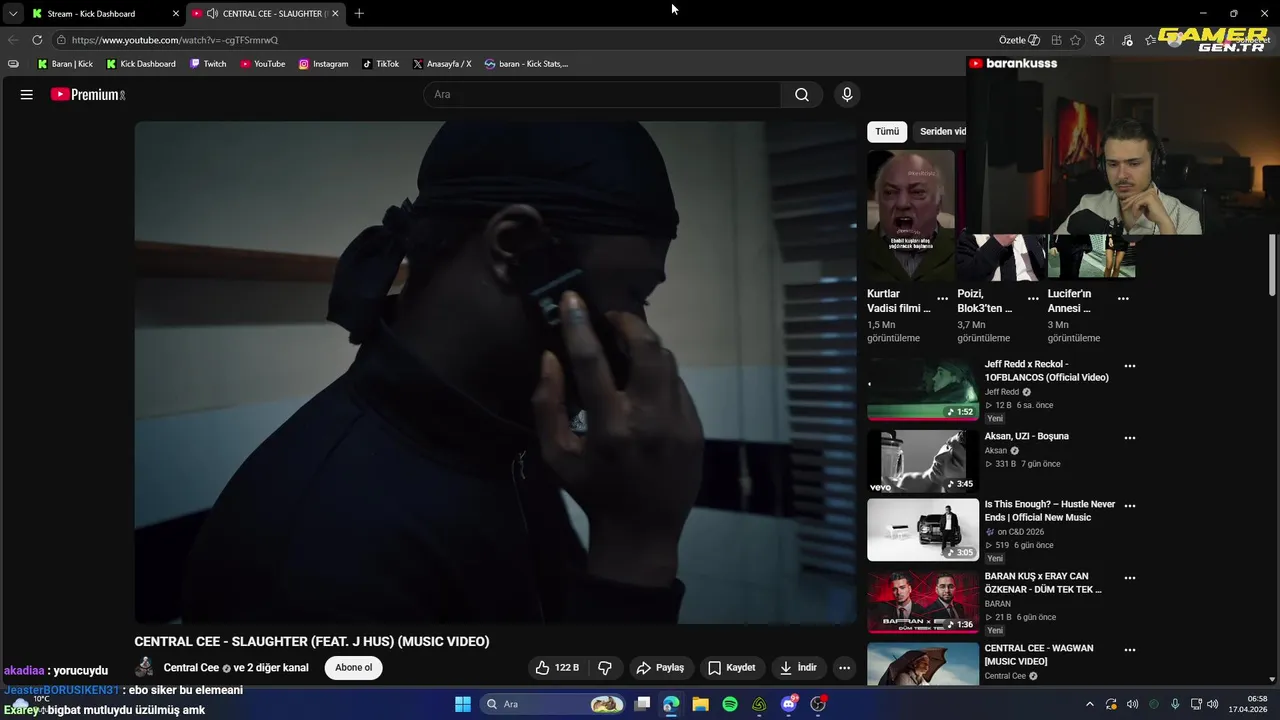This screenshot has width=1280, height=720.
Task: Open options for 'BARAN KUŞ x ERAY CAN' video
Action: click(x=1130, y=578)
